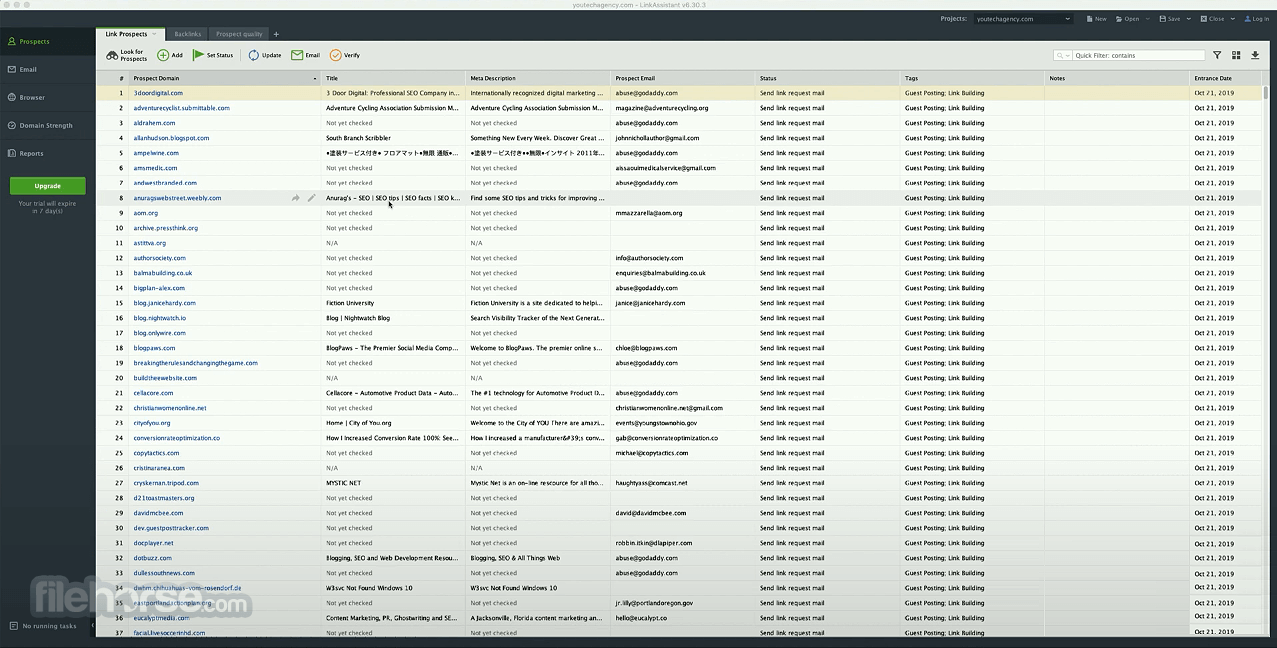1277x648 pixels.
Task: Open the d21toastmasters.org domain link
Action: [x=164, y=498]
